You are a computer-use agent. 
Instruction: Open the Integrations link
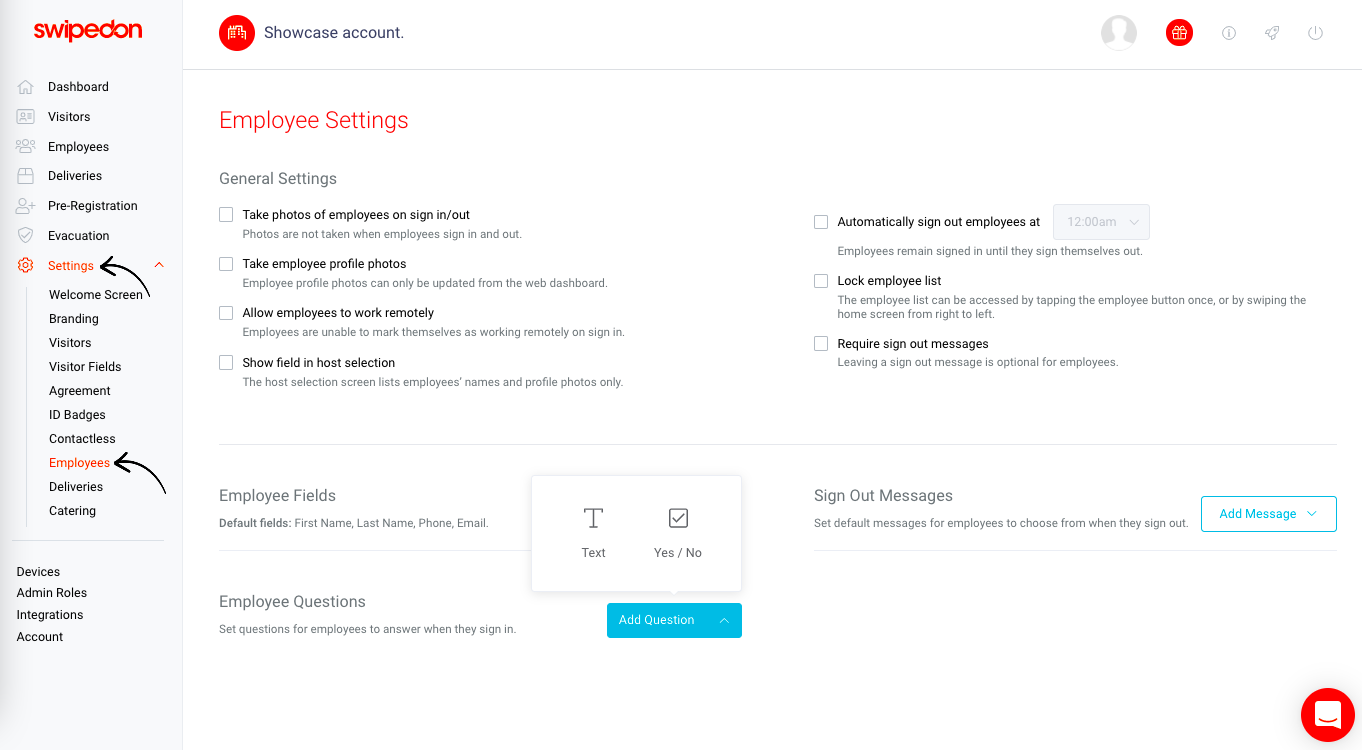[x=50, y=615]
